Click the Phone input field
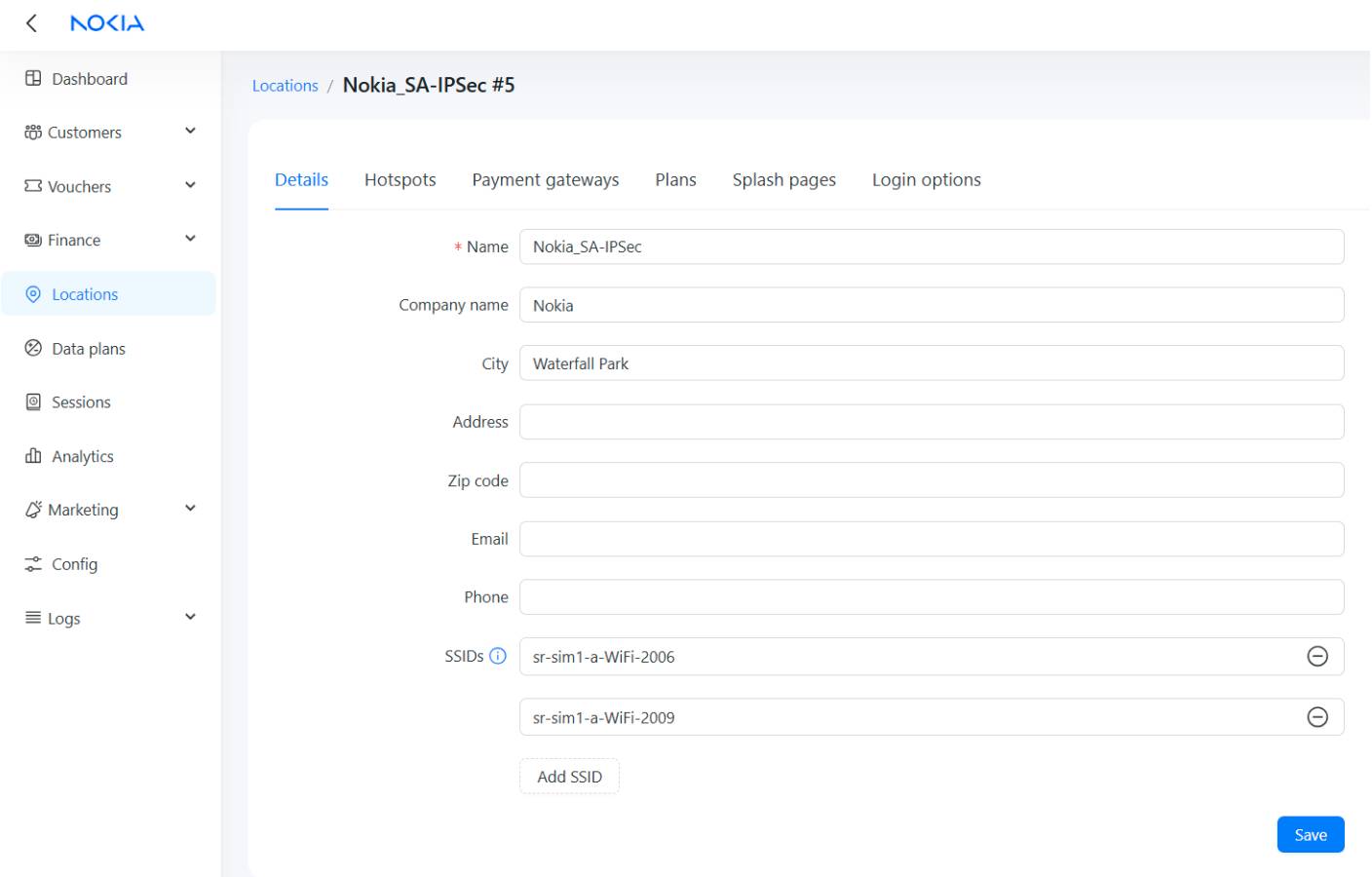This screenshot has height=877, width=1372. point(932,597)
